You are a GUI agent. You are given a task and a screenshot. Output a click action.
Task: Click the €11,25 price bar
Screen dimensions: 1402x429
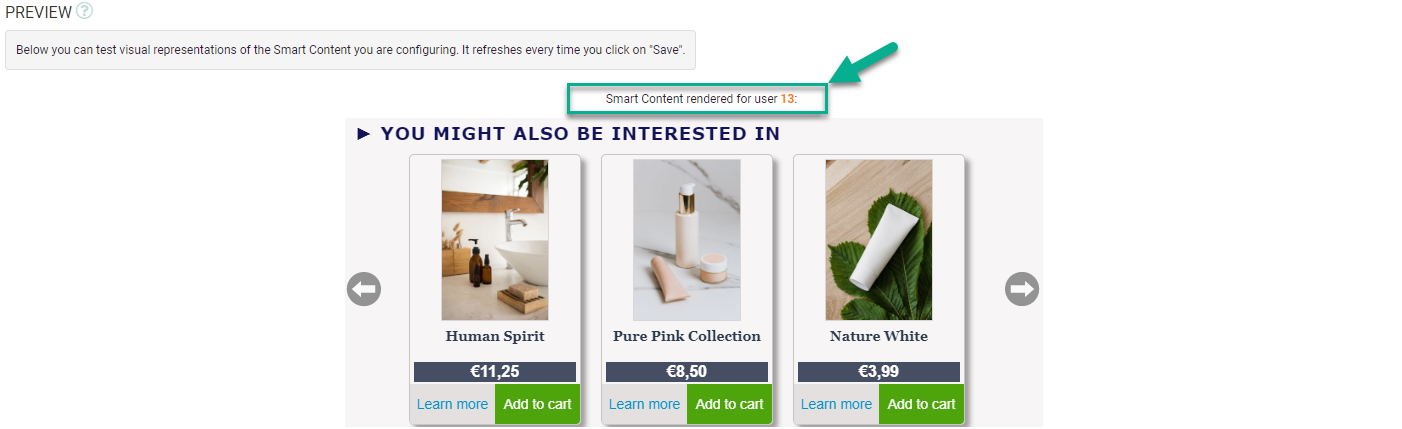pos(495,372)
